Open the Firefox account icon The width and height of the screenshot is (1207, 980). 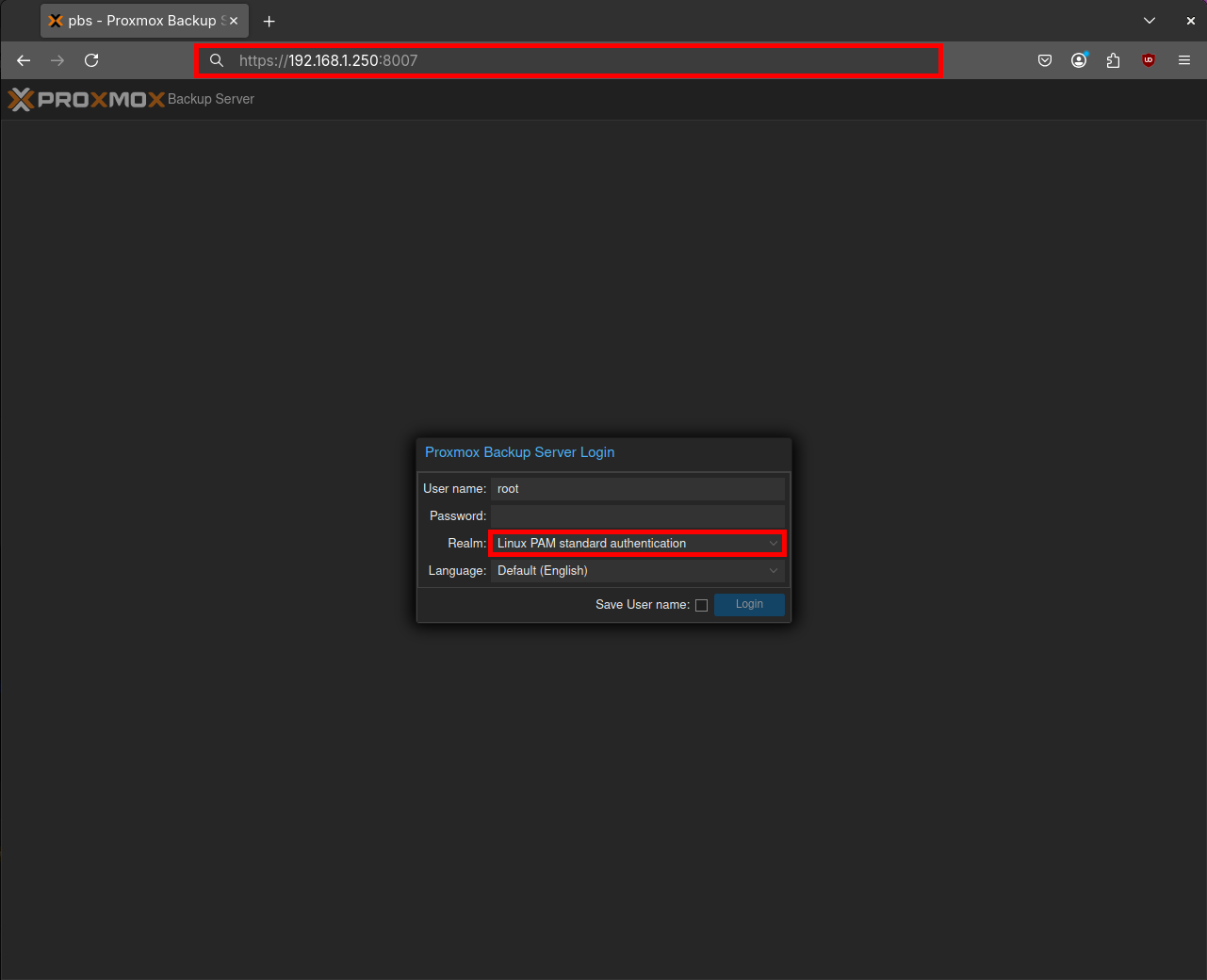pyautogui.click(x=1078, y=60)
